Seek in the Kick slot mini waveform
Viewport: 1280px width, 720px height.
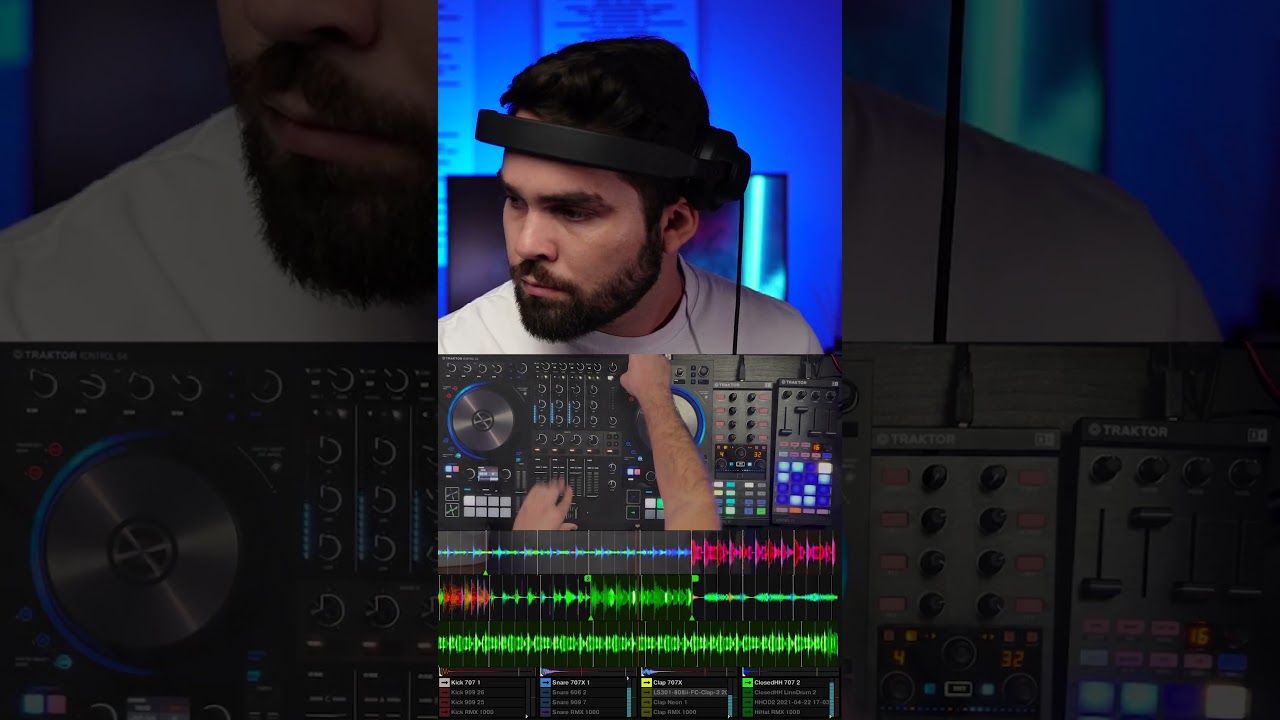(x=488, y=672)
